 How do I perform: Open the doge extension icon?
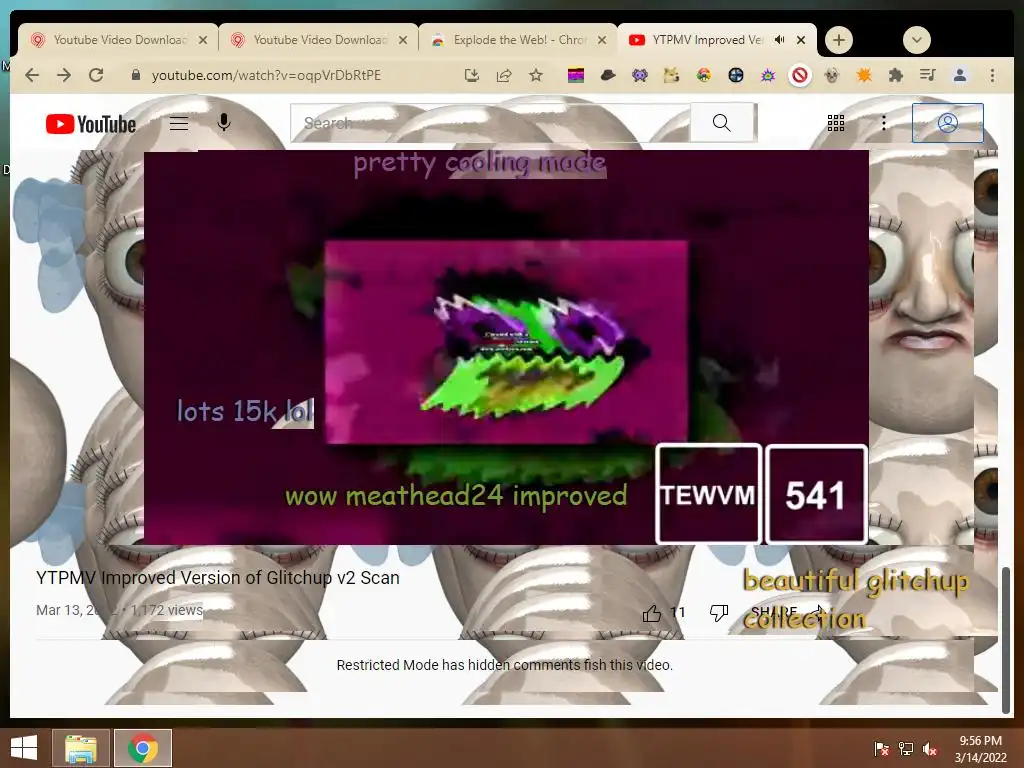671,76
